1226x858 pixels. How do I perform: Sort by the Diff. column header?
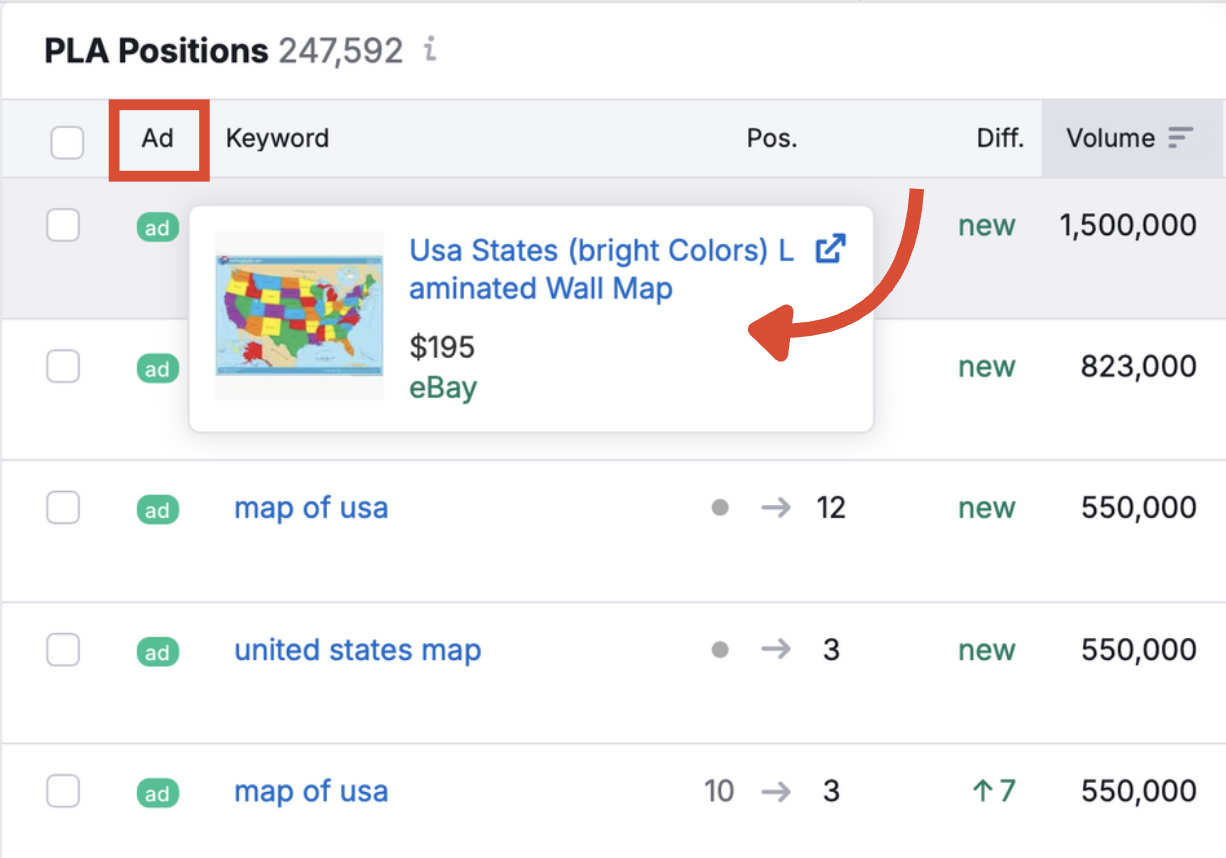(x=1000, y=138)
